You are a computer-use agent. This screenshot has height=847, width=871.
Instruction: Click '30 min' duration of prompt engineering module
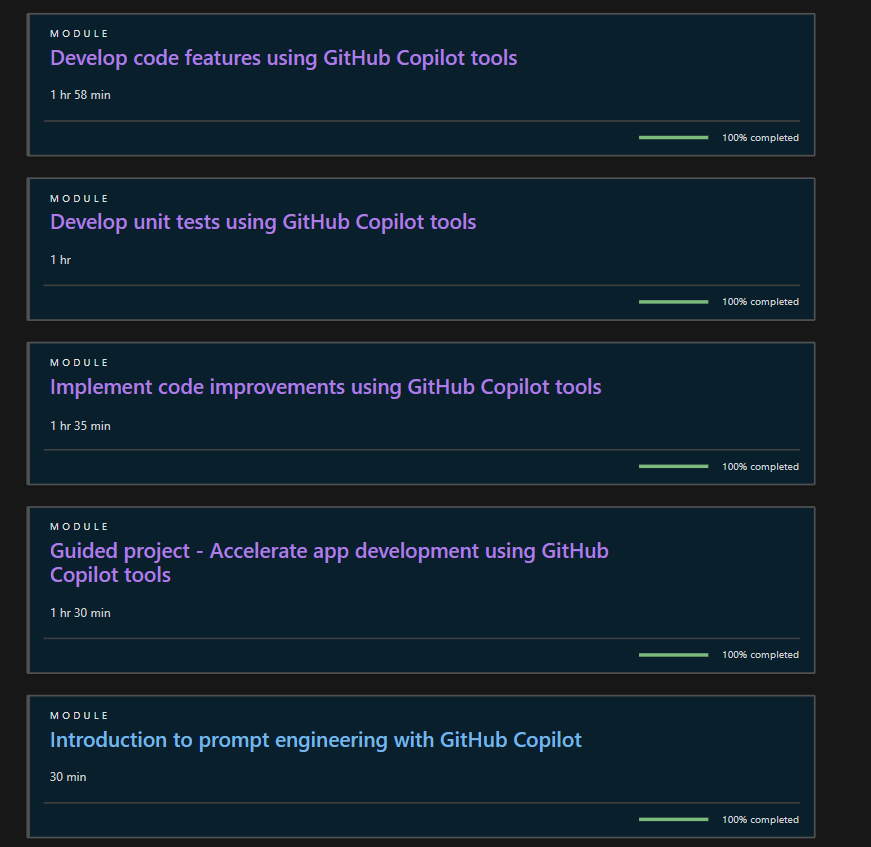68,777
